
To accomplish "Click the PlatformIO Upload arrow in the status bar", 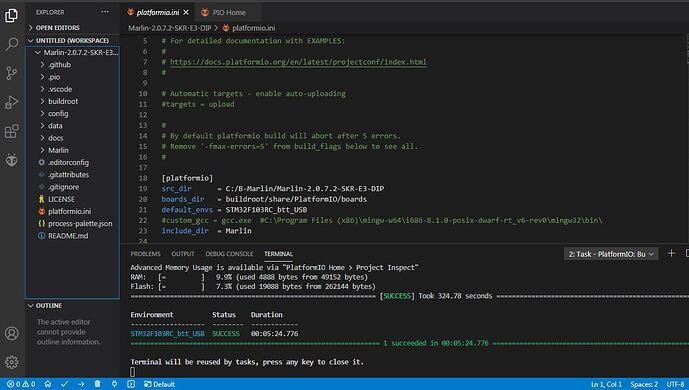I will [81, 384].
